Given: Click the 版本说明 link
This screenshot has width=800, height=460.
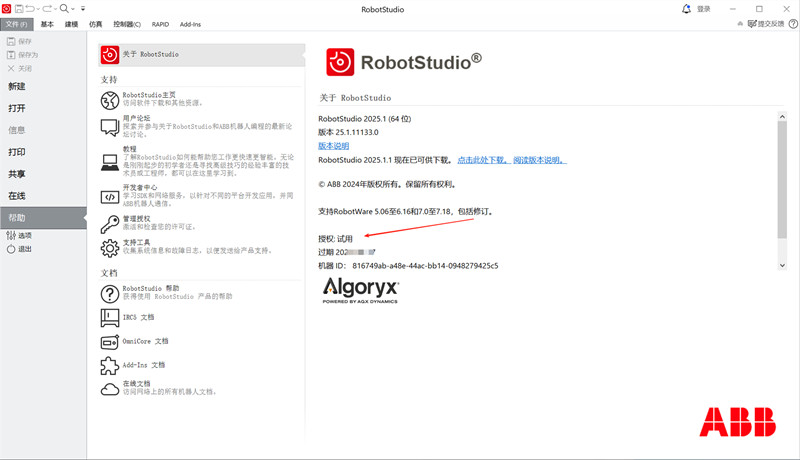Looking at the screenshot, I should (334, 146).
